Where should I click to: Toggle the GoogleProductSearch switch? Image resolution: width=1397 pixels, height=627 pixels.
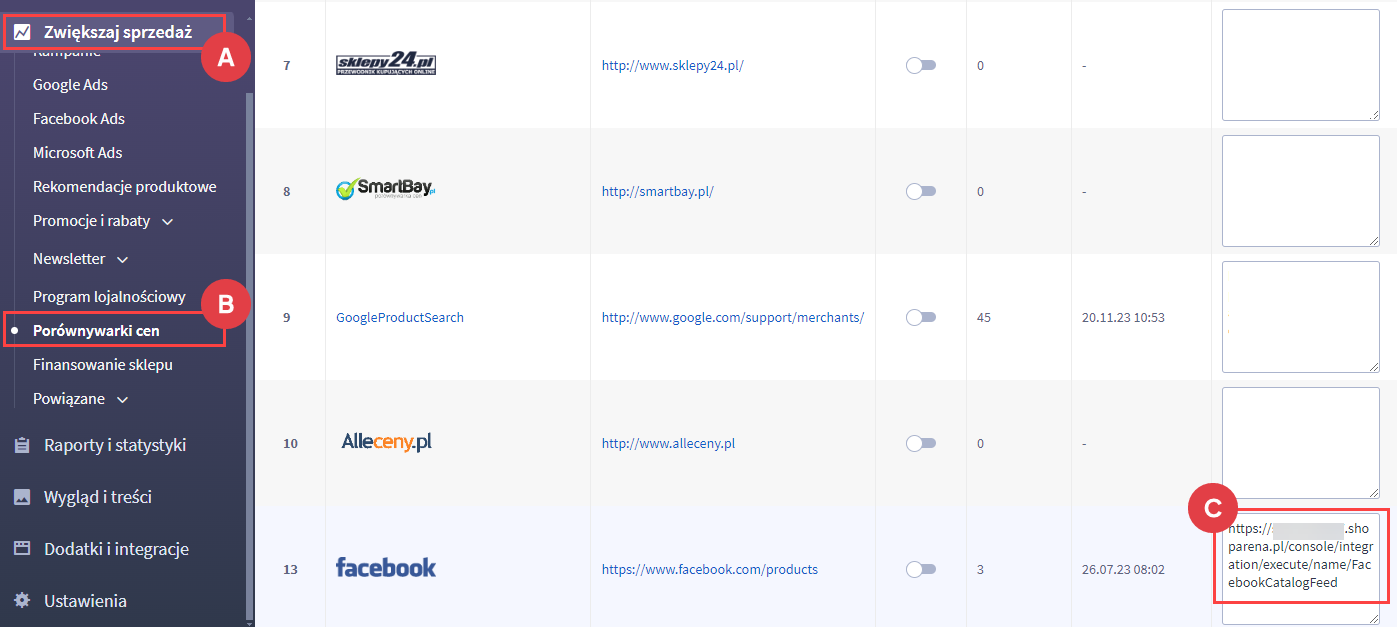920,317
